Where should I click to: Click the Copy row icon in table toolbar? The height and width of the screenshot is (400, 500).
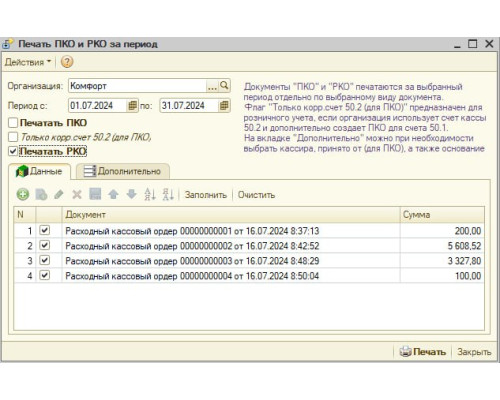[x=41, y=194]
